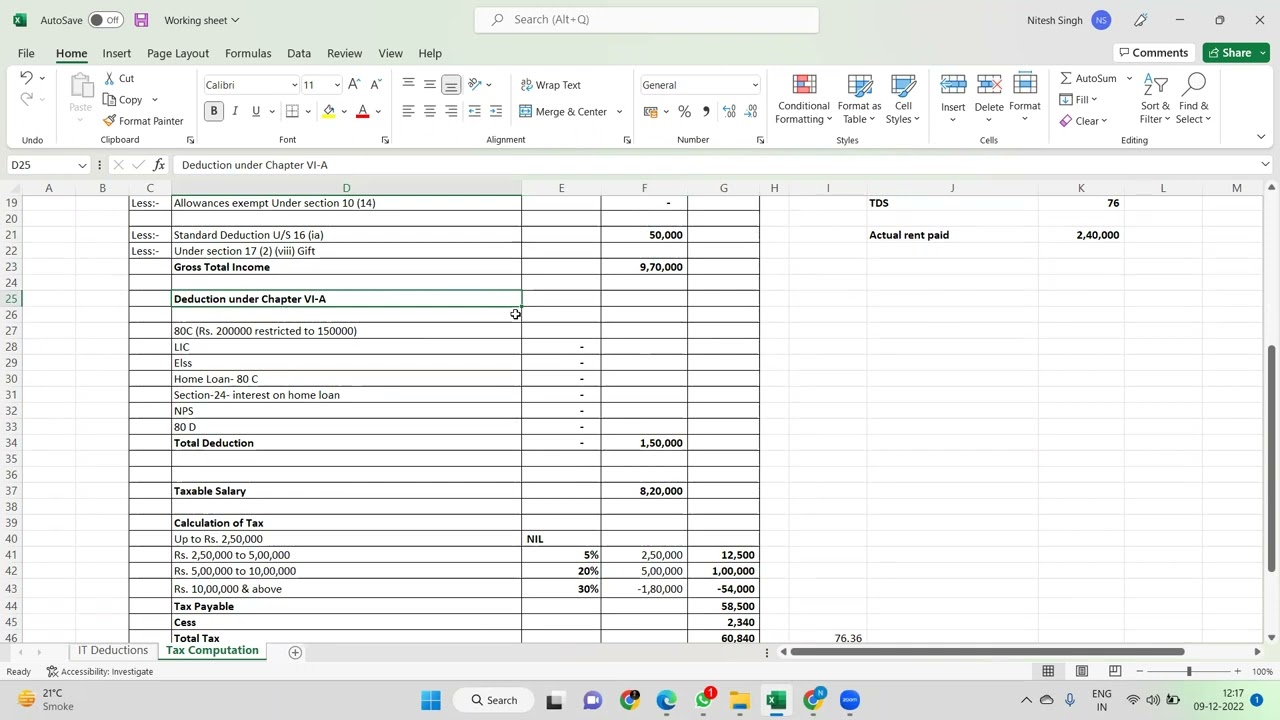Select the Format Painter tool

click(x=143, y=121)
